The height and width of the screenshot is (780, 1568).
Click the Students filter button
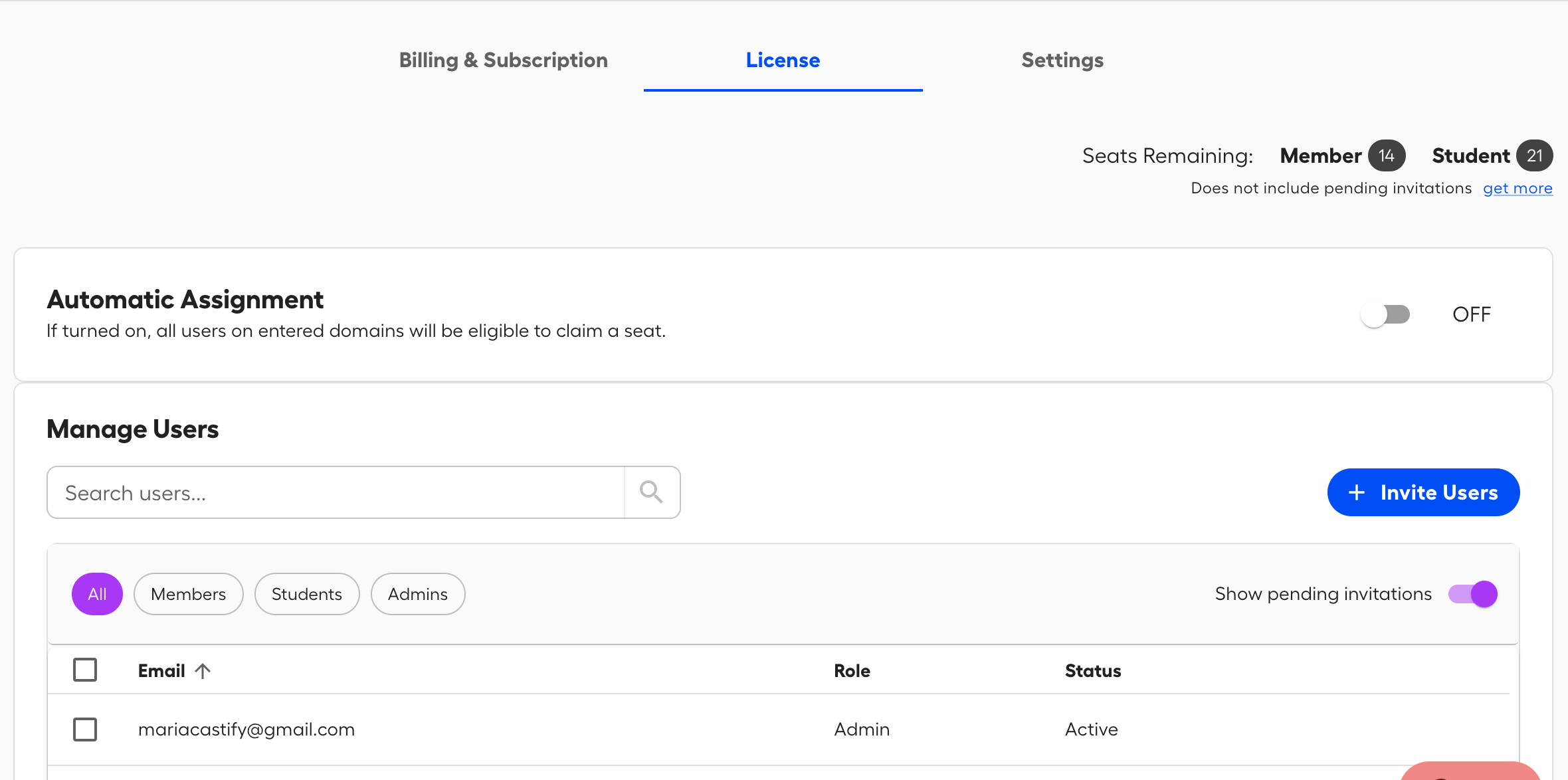(x=307, y=594)
